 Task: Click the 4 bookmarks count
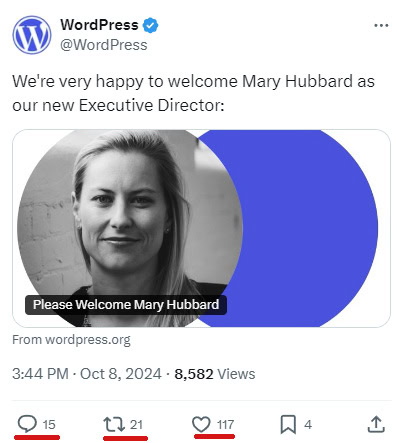click(308, 425)
